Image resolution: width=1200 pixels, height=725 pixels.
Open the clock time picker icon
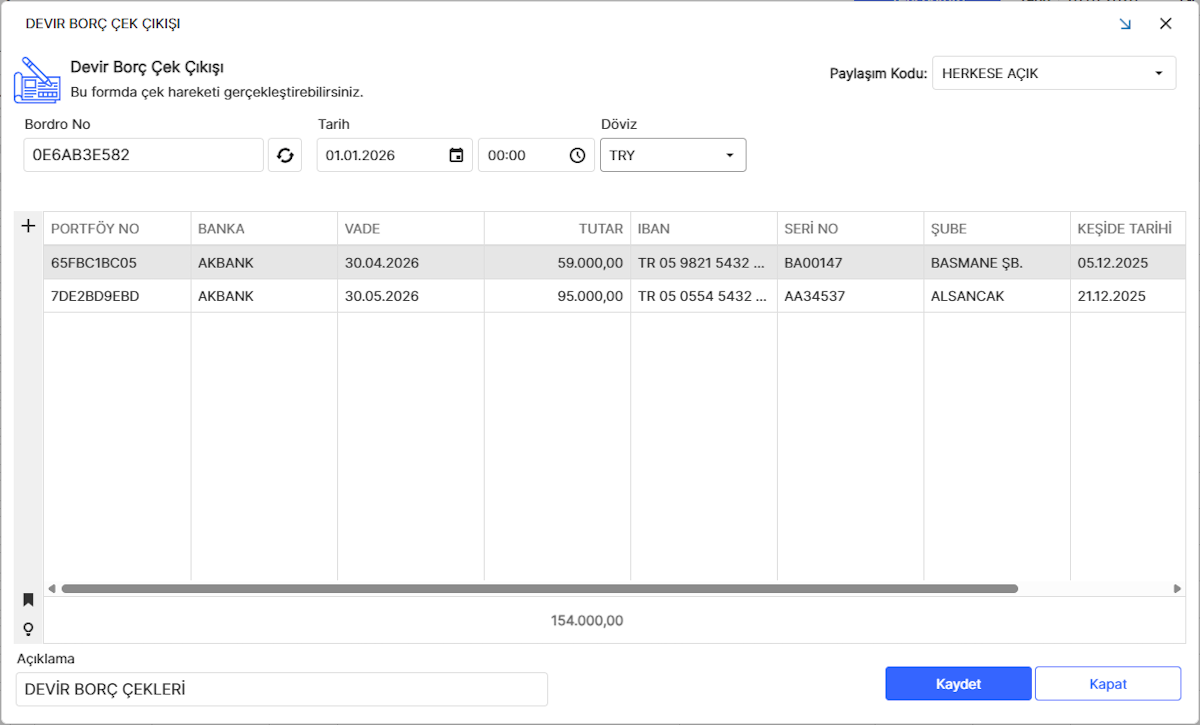point(577,155)
